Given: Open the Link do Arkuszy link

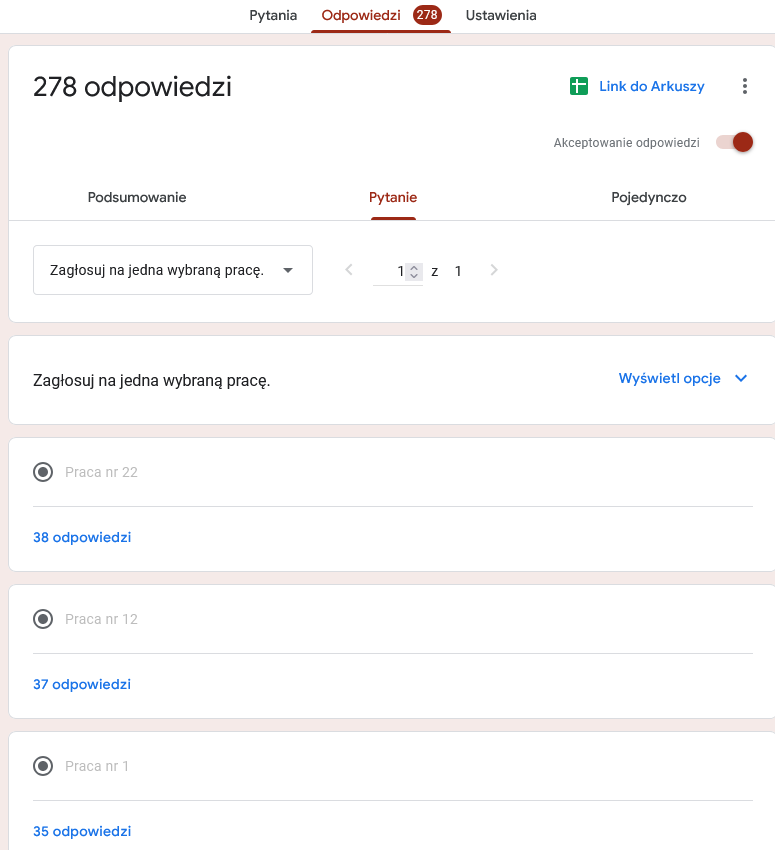Looking at the screenshot, I should pos(651,87).
